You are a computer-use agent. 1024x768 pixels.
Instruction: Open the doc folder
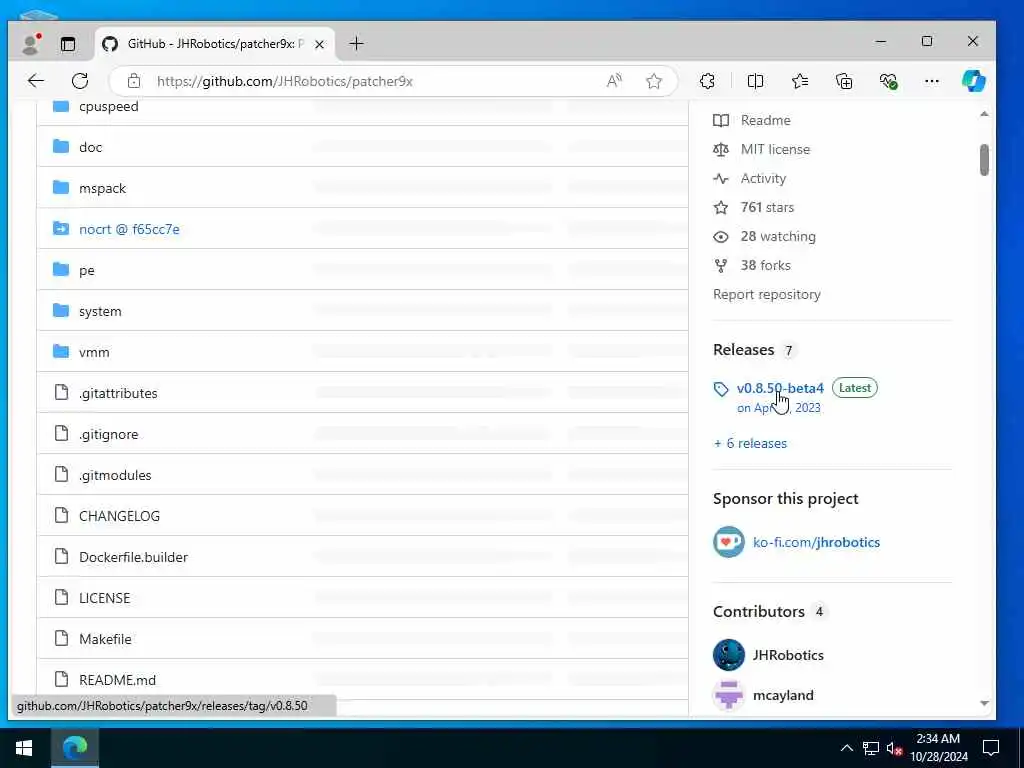click(90, 148)
